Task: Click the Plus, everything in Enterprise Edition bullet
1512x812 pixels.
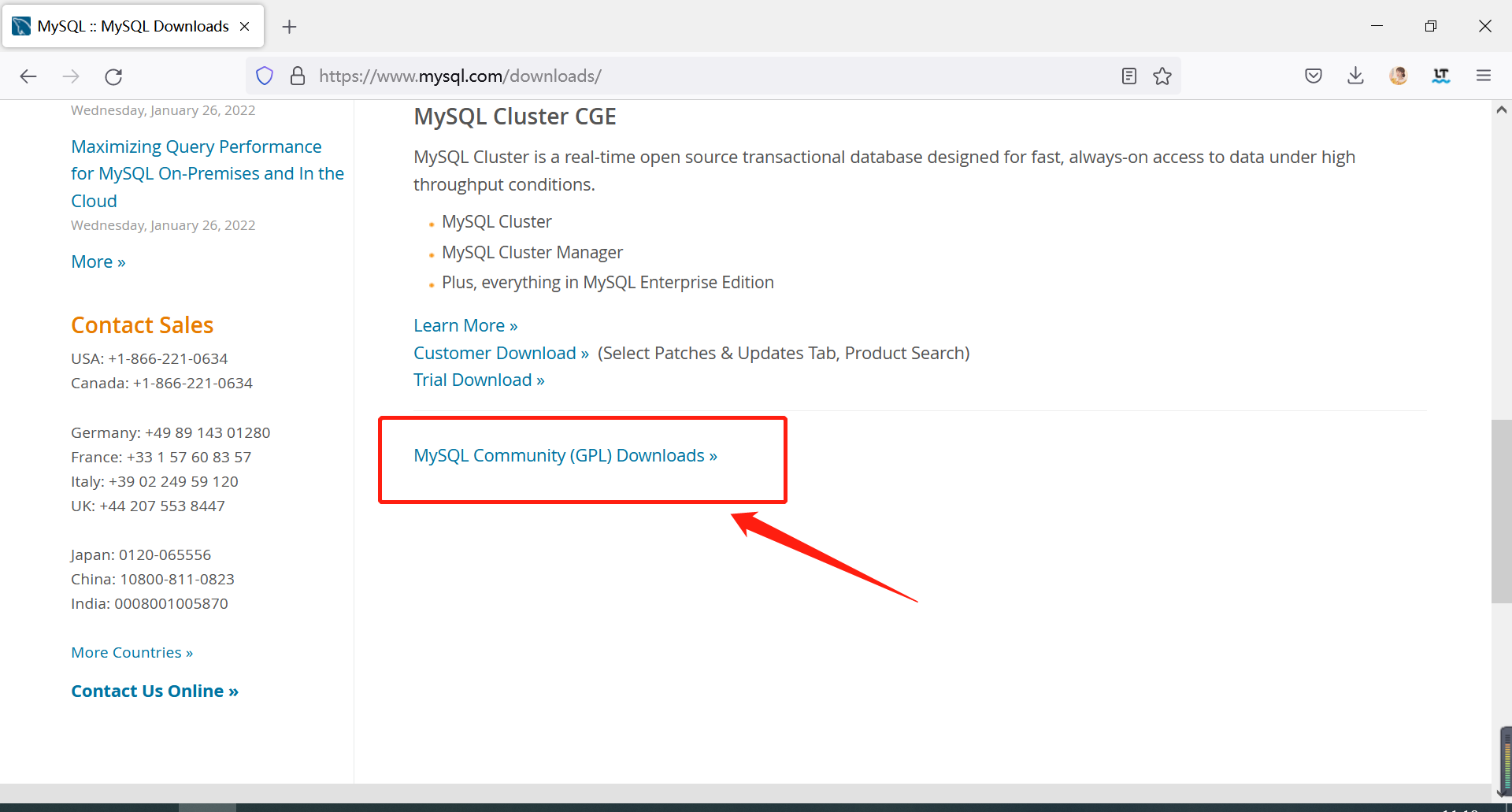Action: click(x=608, y=282)
